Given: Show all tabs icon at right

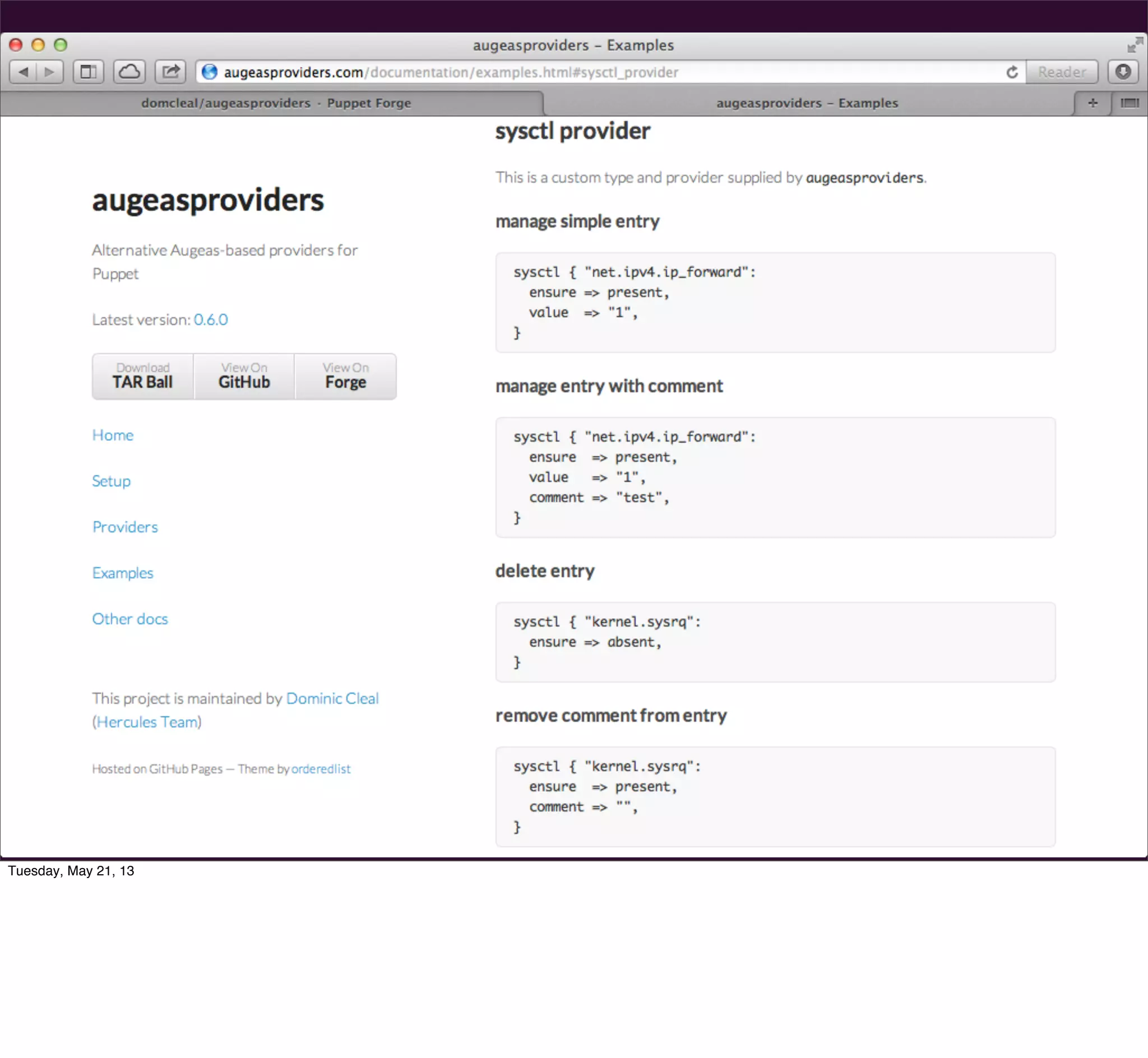Looking at the screenshot, I should [x=1129, y=103].
